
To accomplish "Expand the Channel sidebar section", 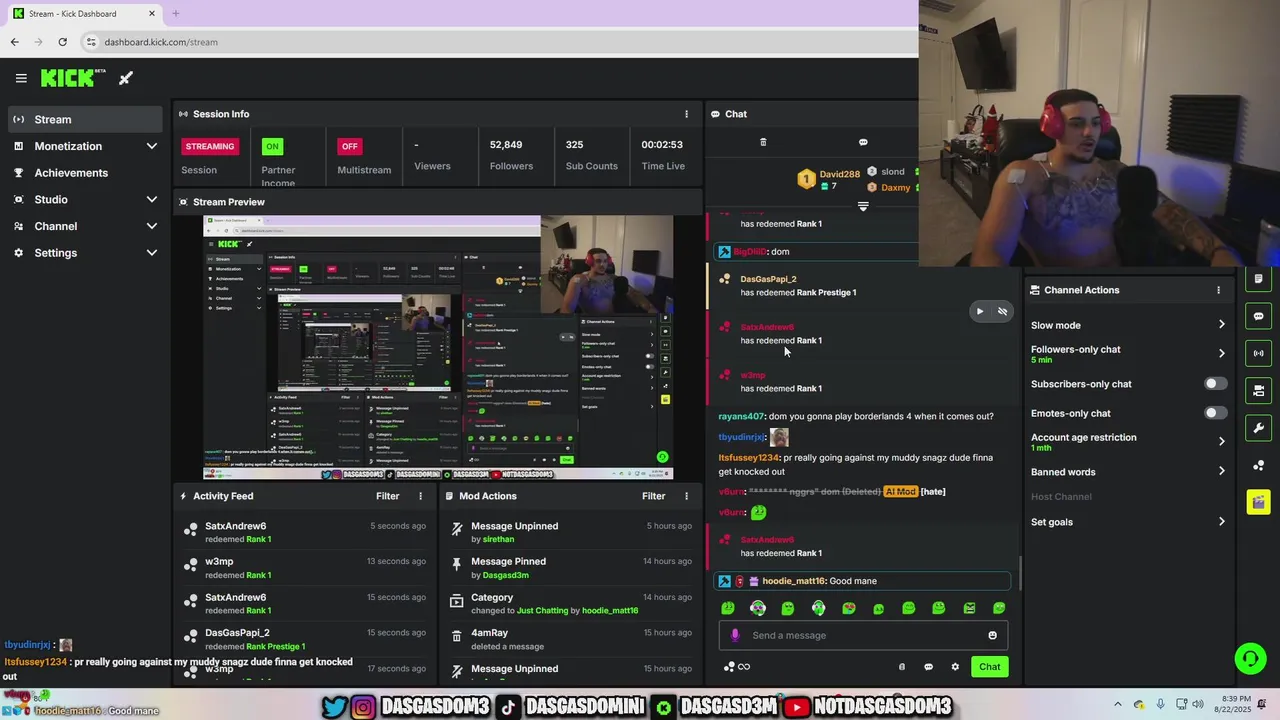I will pos(84,226).
